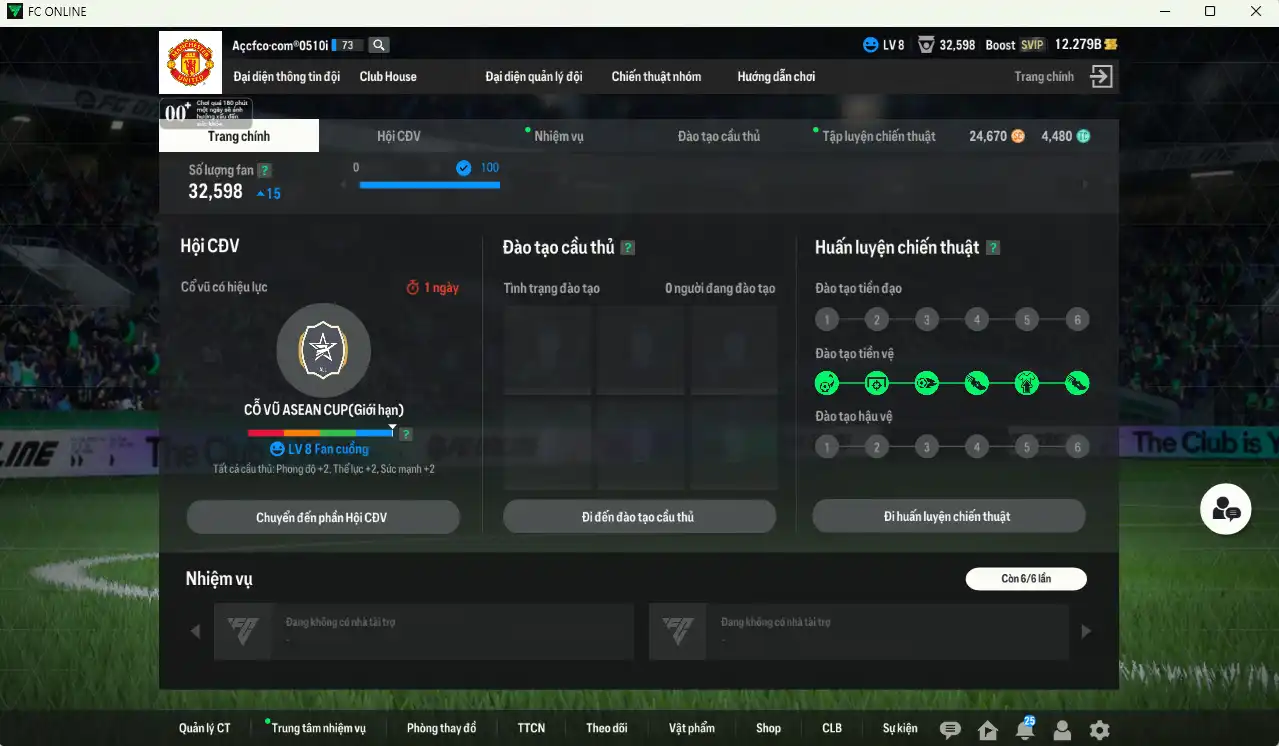Click the teal token icon beside 4,480
Screen dimensions: 1279x746
[1083, 136]
